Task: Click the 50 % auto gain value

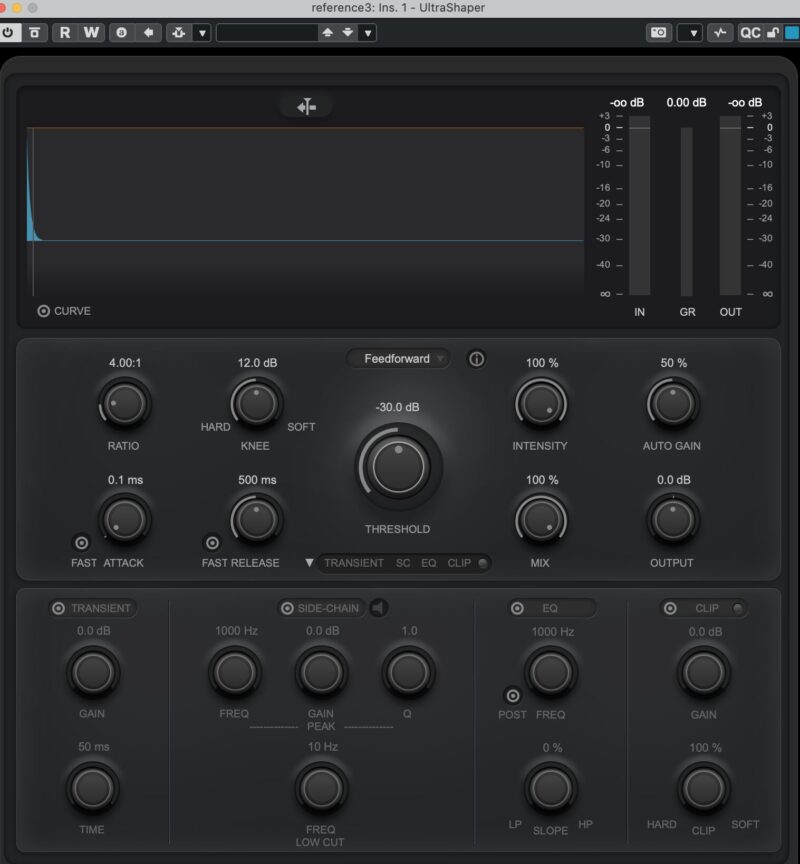Action: pos(673,363)
